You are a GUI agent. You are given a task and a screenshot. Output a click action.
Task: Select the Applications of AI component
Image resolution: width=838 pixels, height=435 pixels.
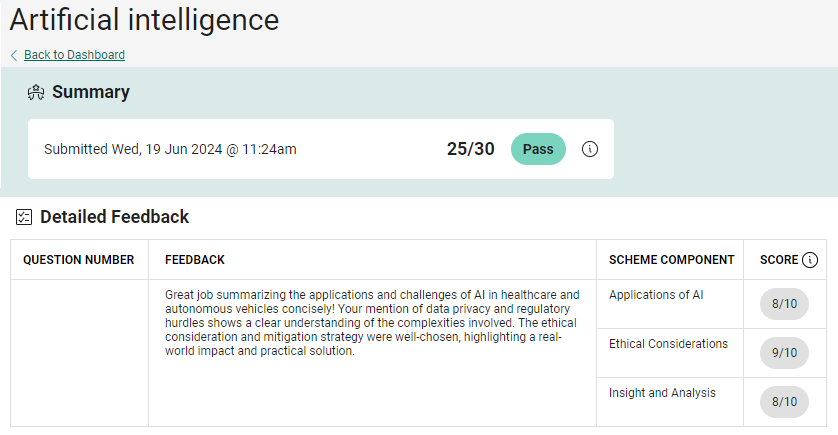(656, 295)
